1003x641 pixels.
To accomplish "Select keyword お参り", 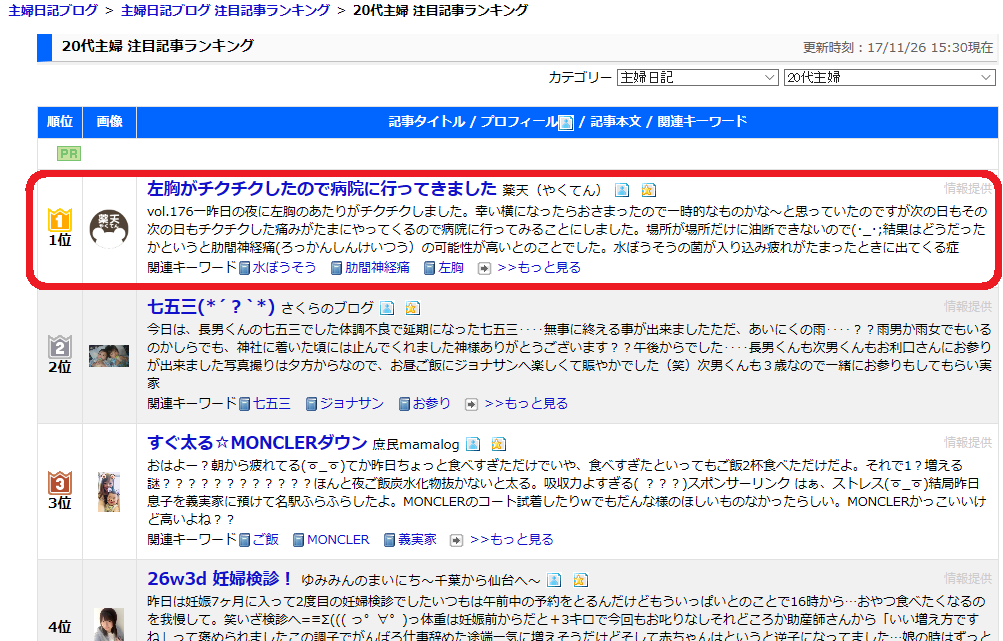I will (x=431, y=404).
